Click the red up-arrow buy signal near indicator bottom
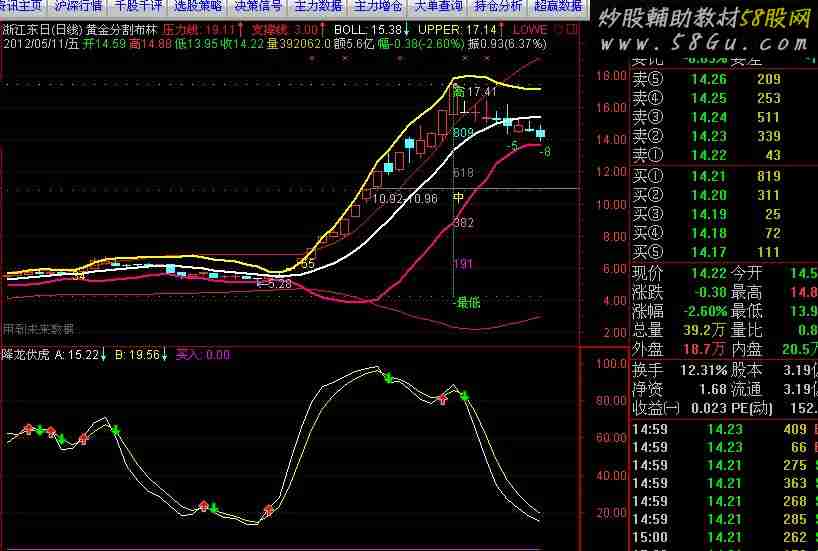This screenshot has width=818, height=551. [x=268, y=510]
